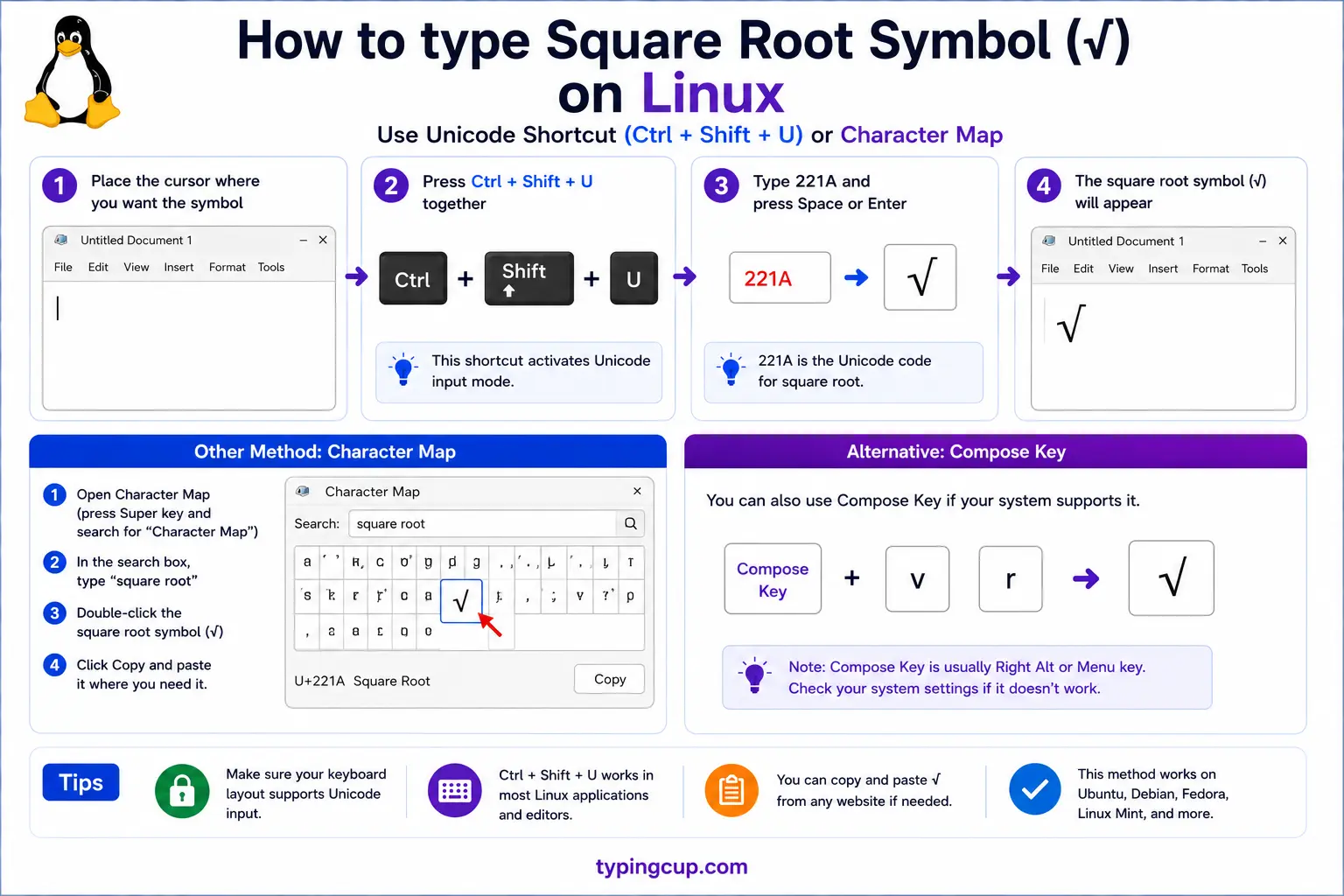Screen dimensions: 1344x896
Task: Open File menu in the empty Untitled Document
Action: (63, 267)
